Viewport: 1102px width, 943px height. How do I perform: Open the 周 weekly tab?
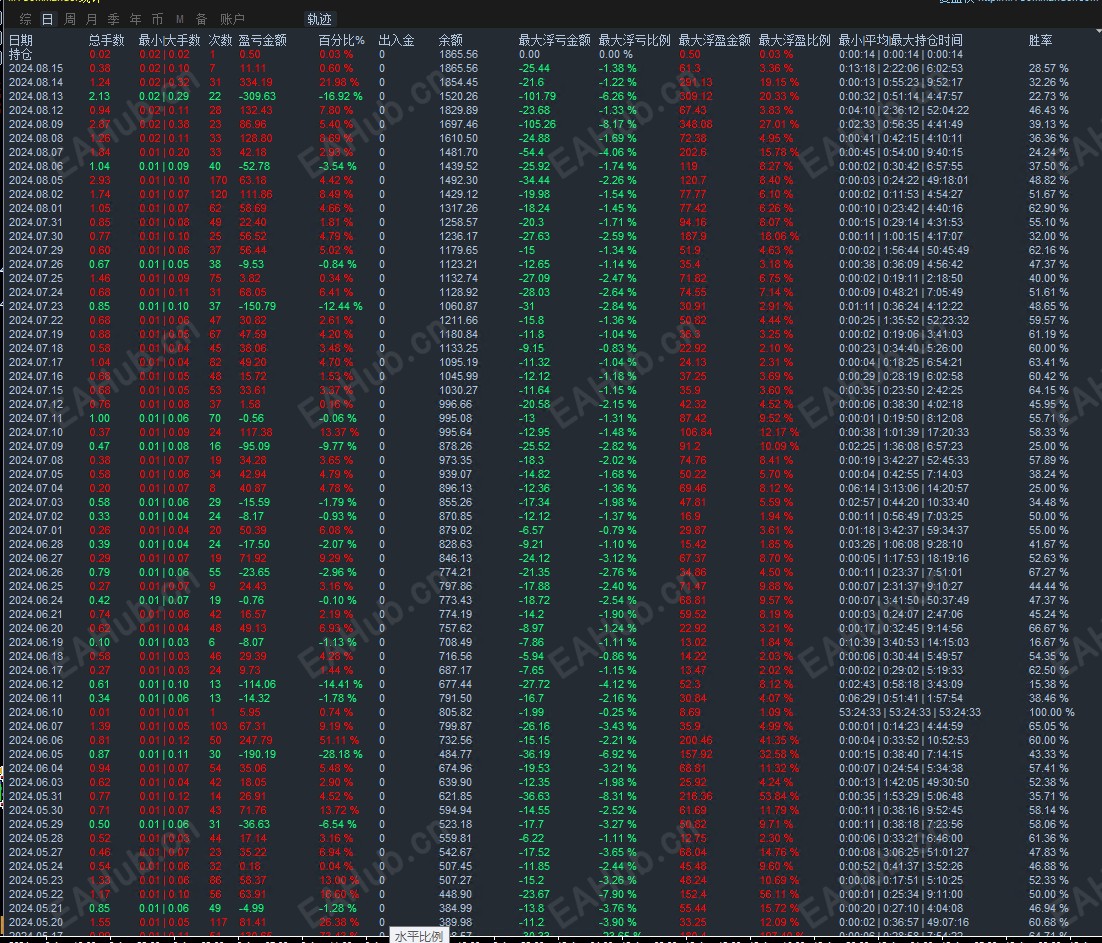point(70,19)
